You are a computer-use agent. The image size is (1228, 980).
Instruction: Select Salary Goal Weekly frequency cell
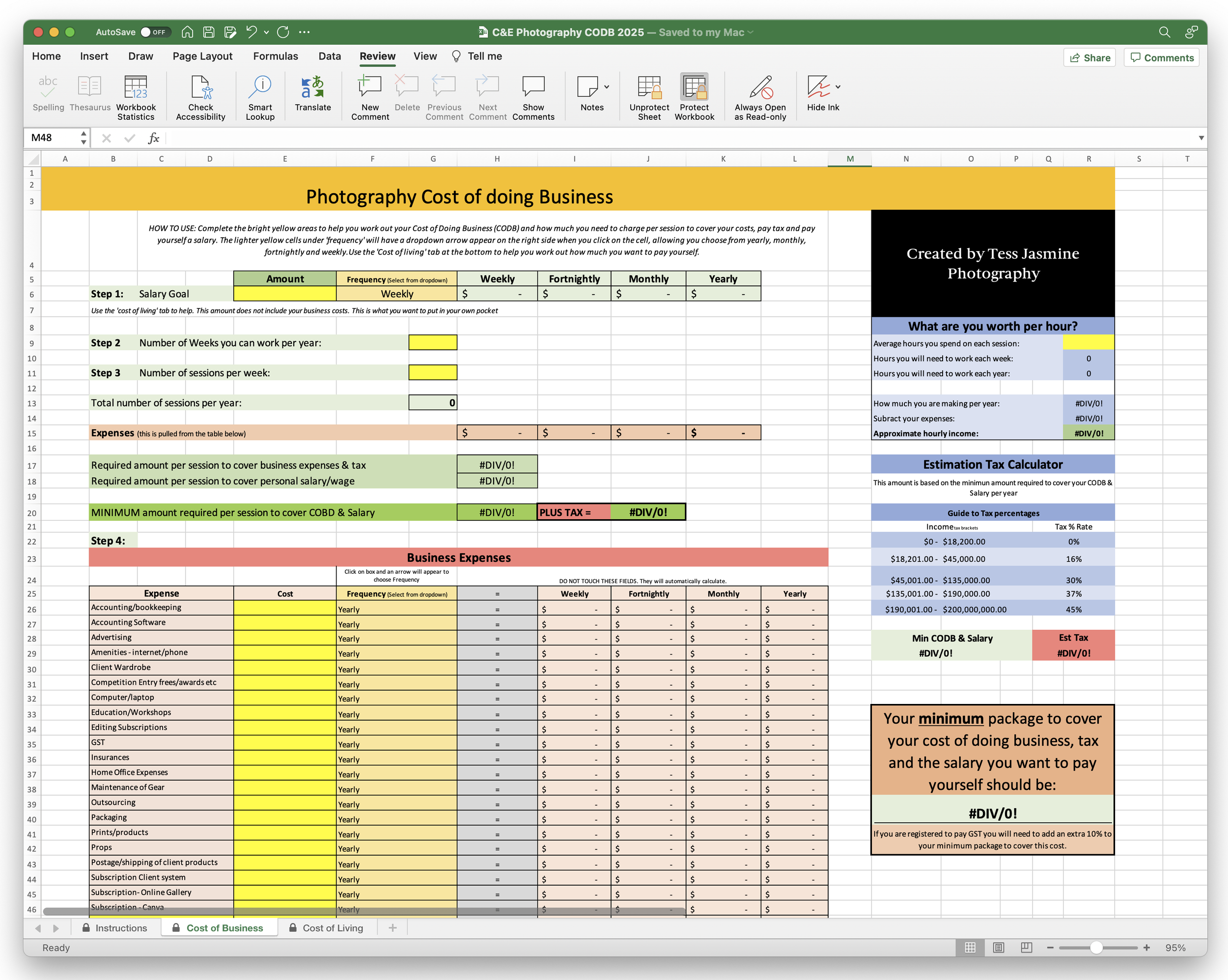point(397,294)
